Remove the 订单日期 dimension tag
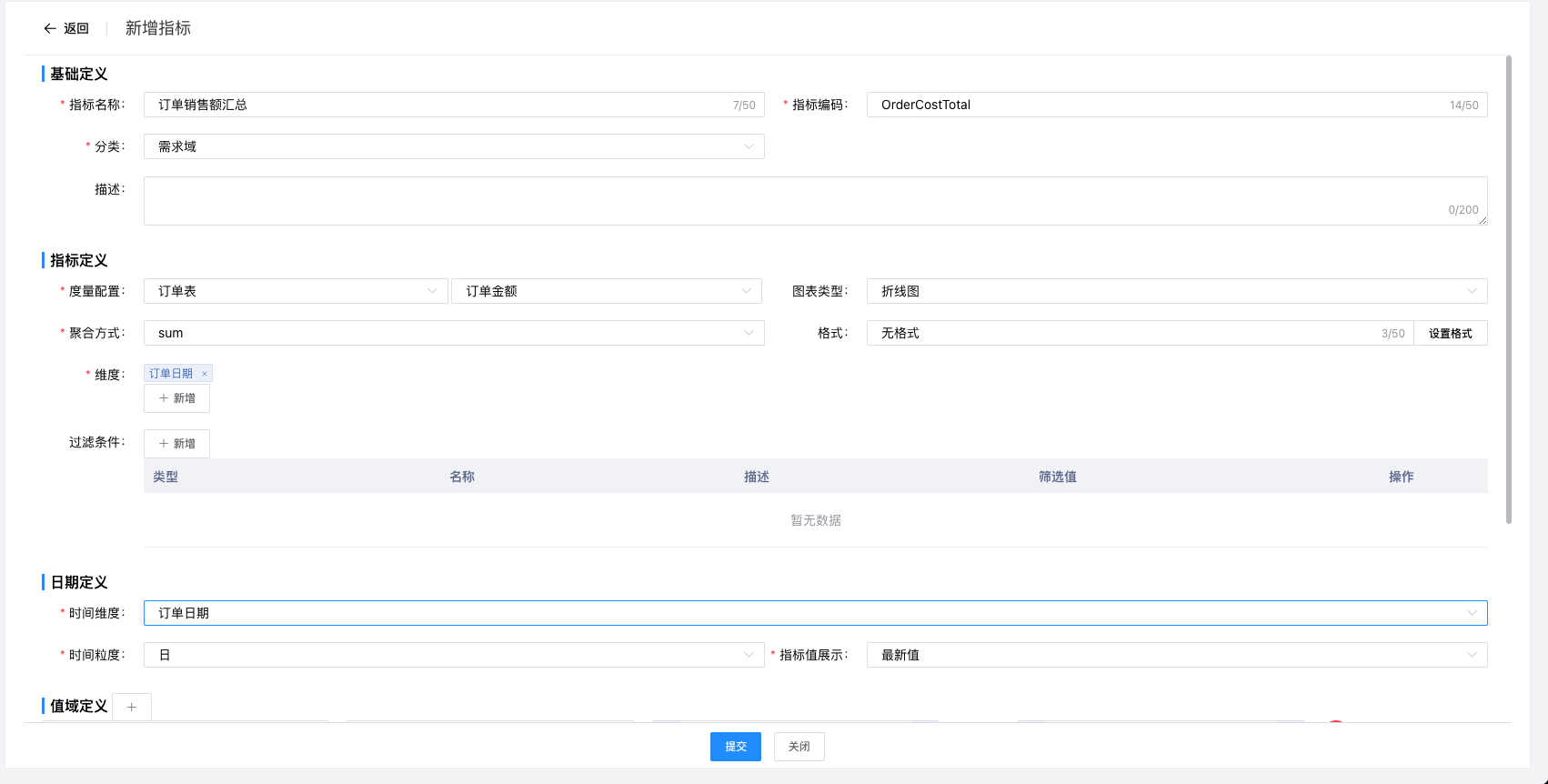The image size is (1548, 784). click(x=205, y=374)
